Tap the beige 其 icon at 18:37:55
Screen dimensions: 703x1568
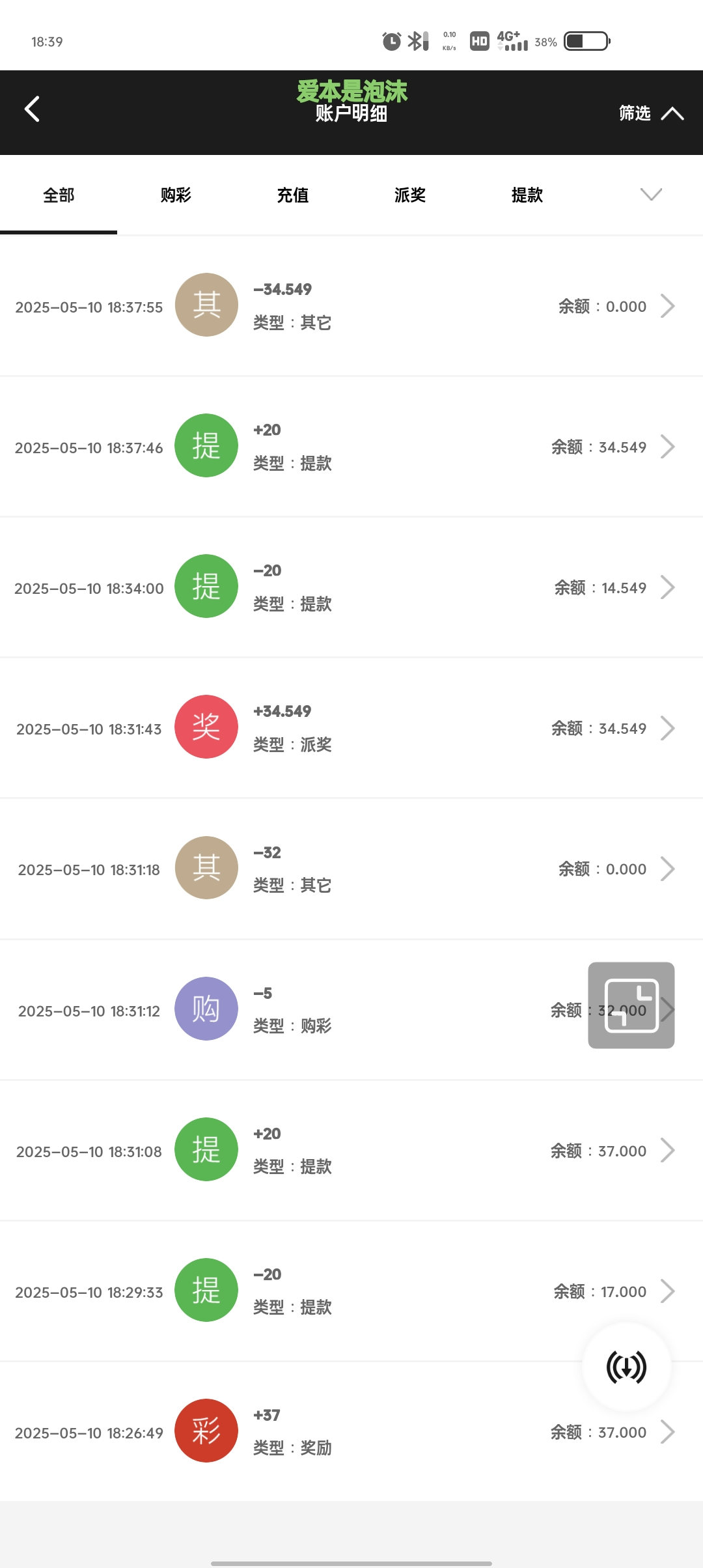pos(206,305)
